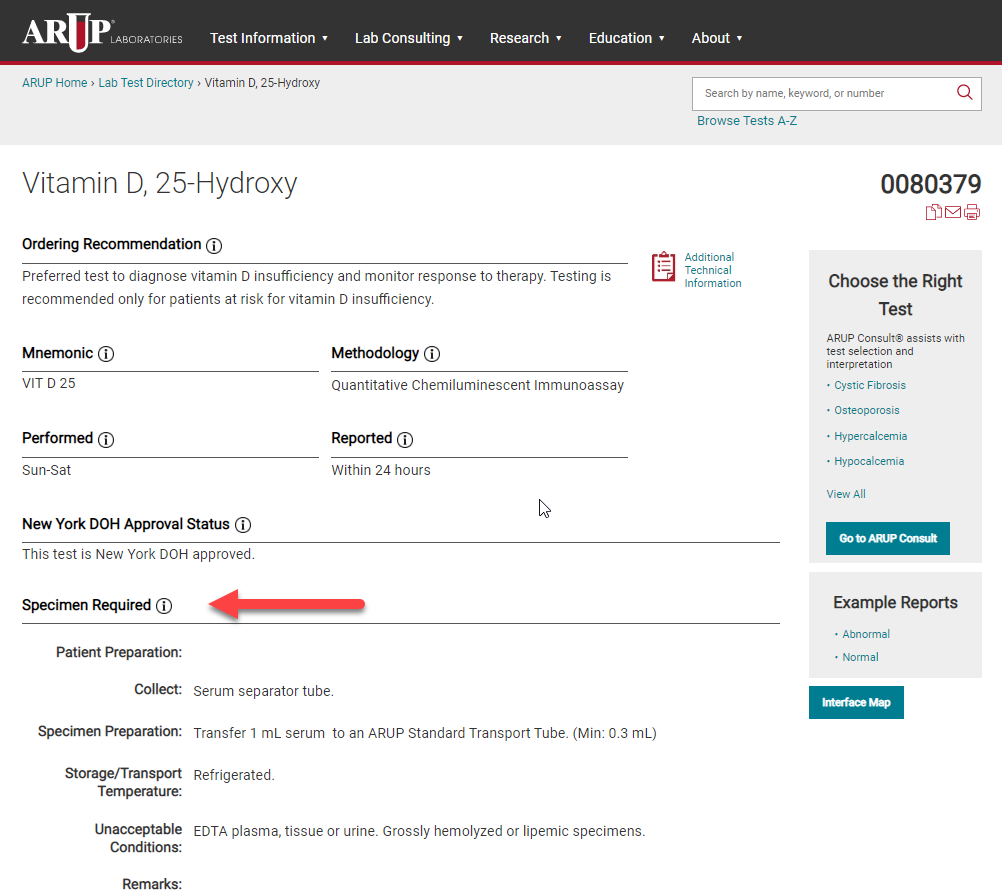Click the Interface Map button
The width and height of the screenshot is (1002, 894).
(856, 703)
